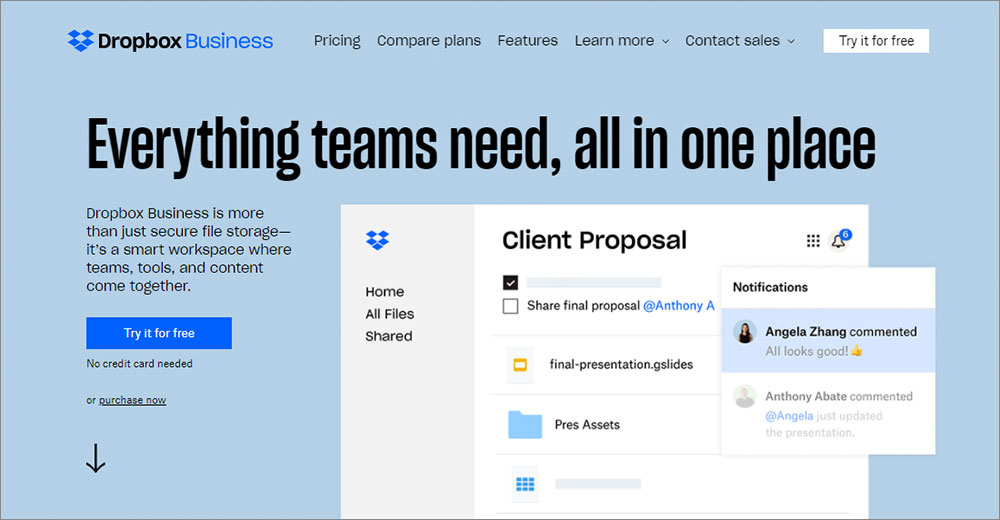
Task: Uncheck the completed task checkbox
Action: 510,283
